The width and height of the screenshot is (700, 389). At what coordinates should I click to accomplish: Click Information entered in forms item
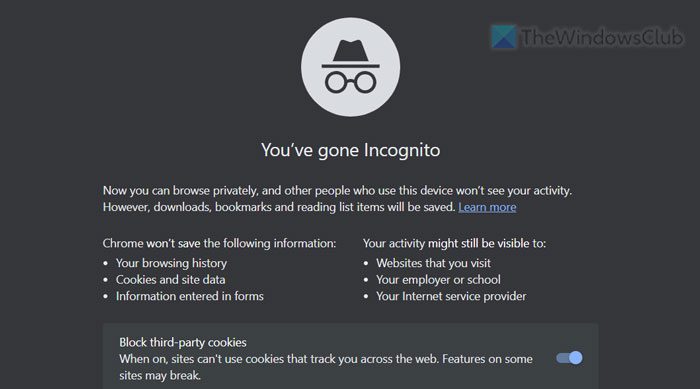coord(190,296)
